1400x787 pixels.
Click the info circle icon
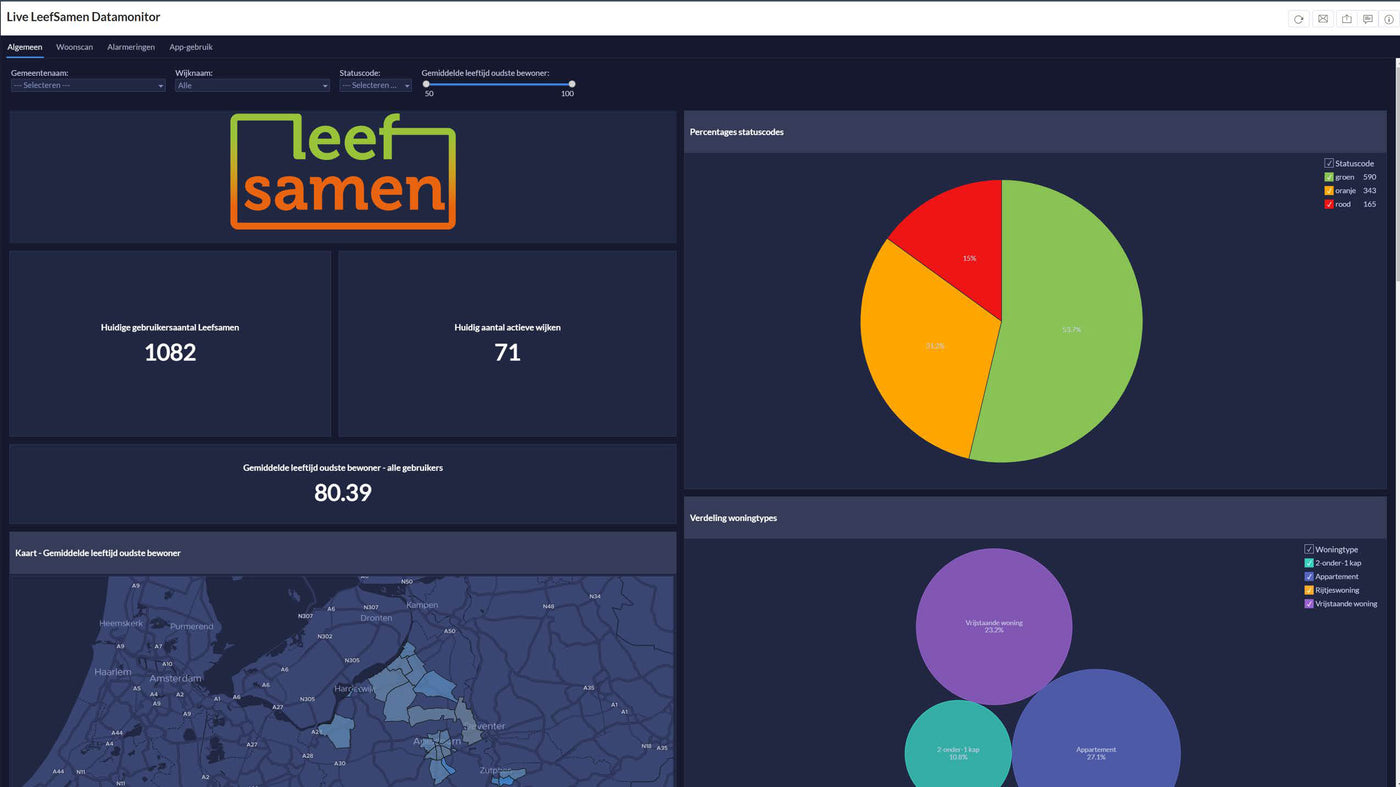tap(1389, 19)
